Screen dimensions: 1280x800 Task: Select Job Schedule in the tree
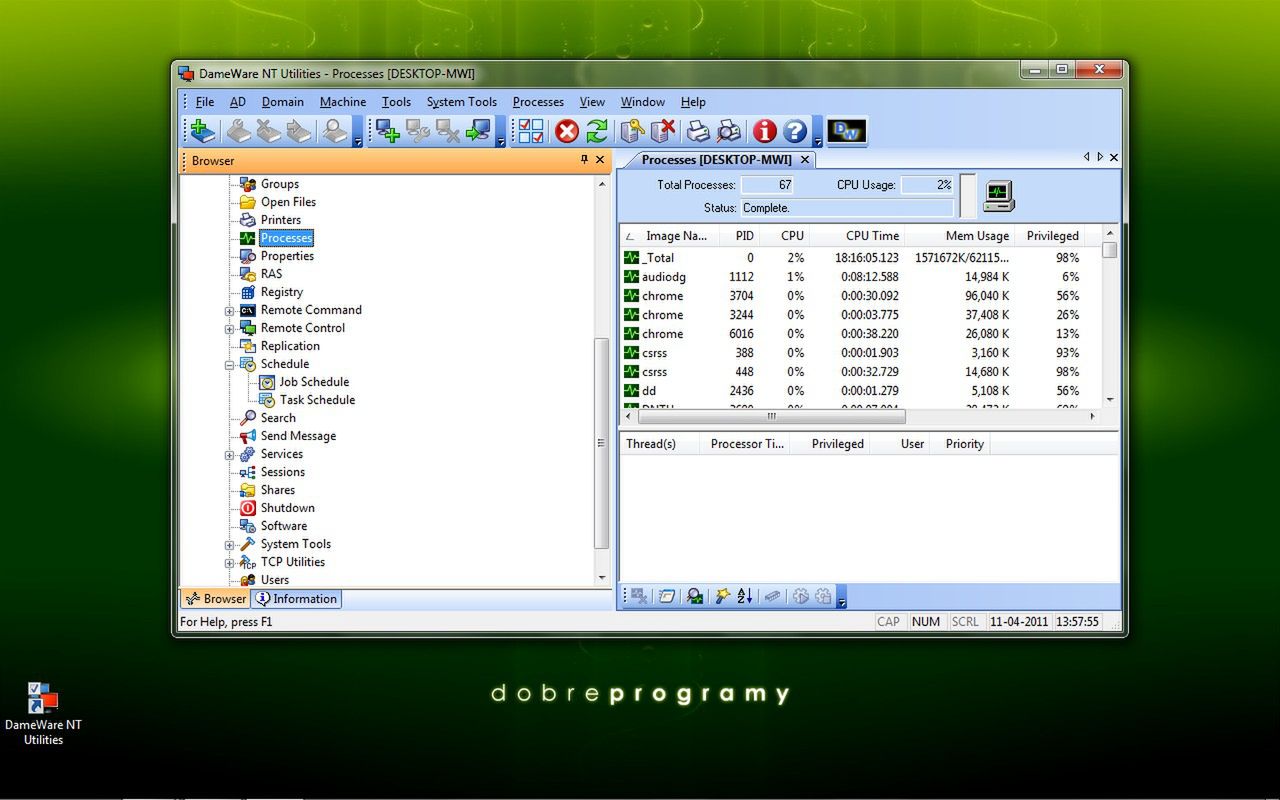(x=314, y=382)
